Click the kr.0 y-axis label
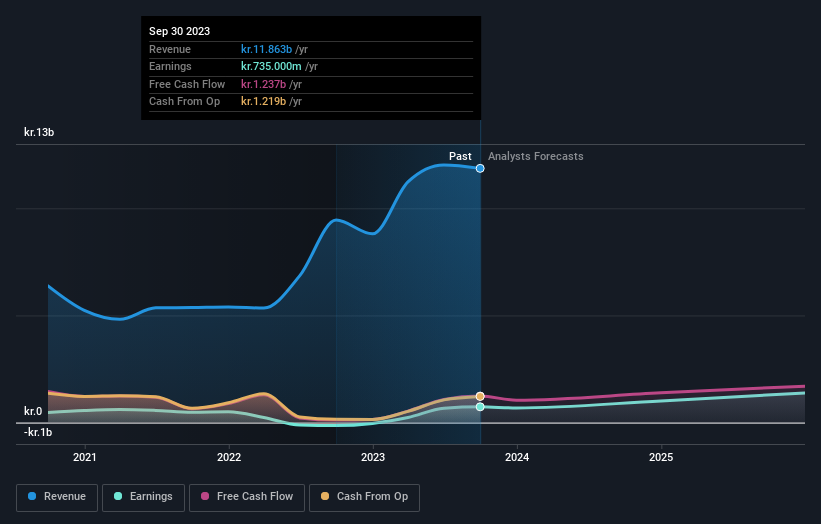The width and height of the screenshot is (821, 524). coord(33,411)
